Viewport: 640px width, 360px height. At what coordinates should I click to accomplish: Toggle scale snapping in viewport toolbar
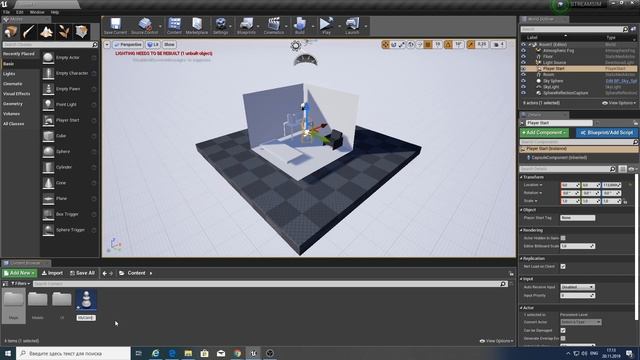(471, 44)
